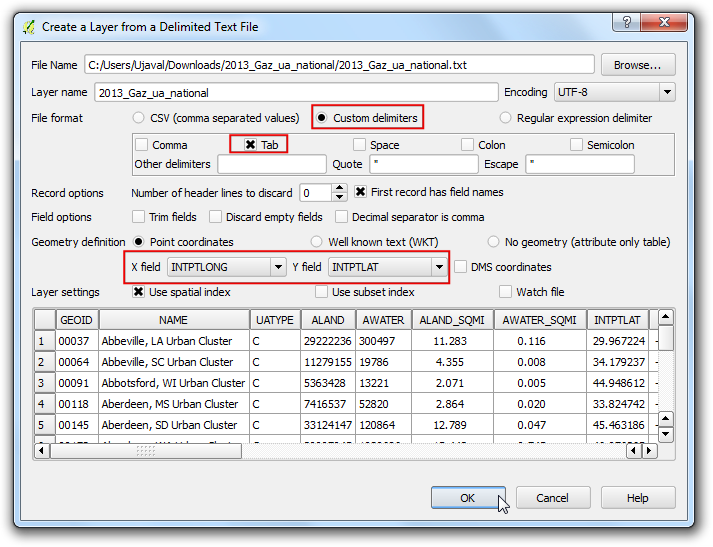
Task: Select CSV (comma separated values) format
Action: point(138,118)
